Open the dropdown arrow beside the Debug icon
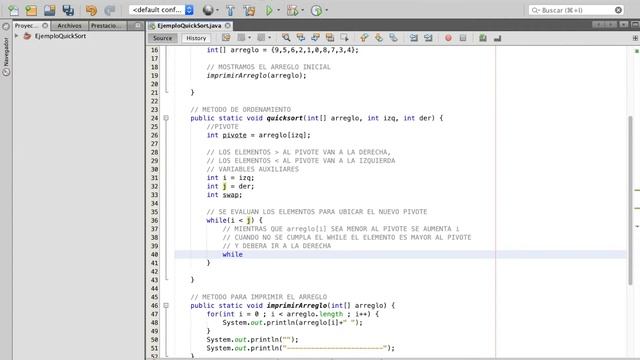This screenshot has height=360, width=640. point(302,10)
